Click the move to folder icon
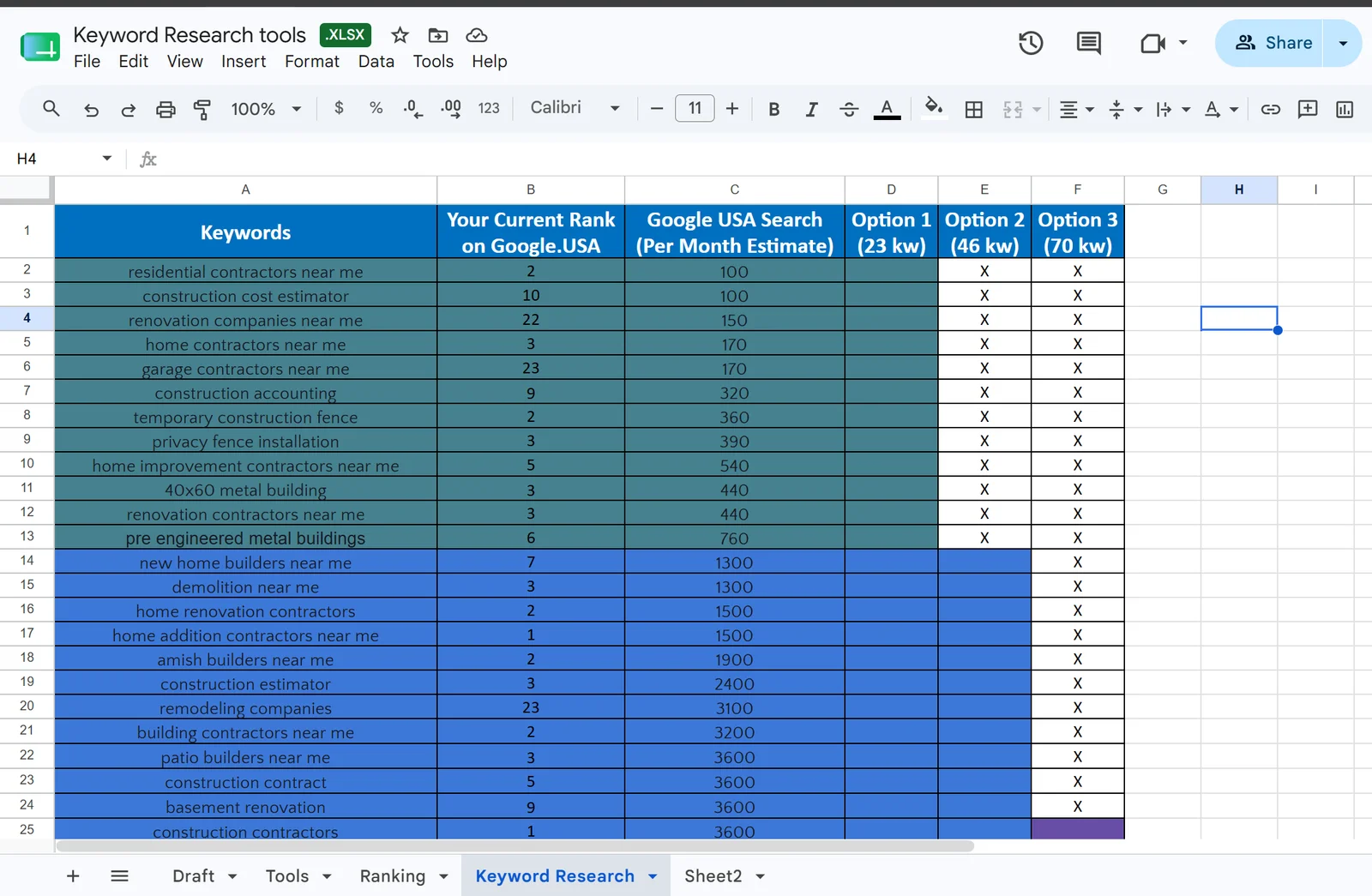Screen dimensions: 1372x896 point(438,35)
